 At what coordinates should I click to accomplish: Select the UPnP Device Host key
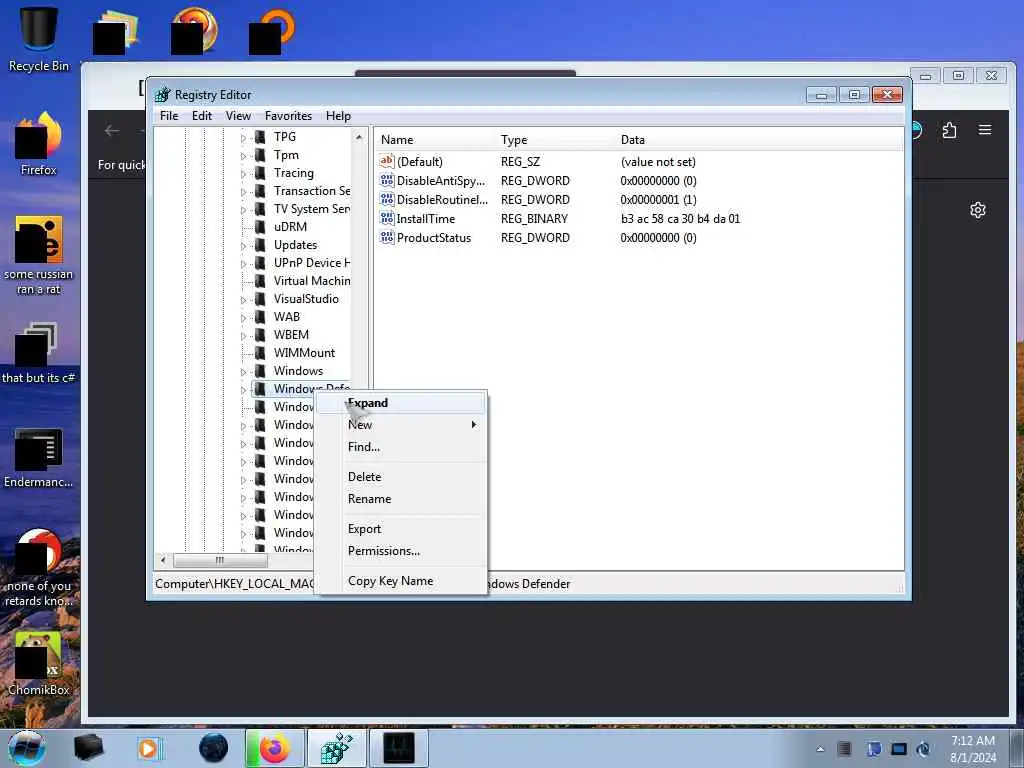312,263
